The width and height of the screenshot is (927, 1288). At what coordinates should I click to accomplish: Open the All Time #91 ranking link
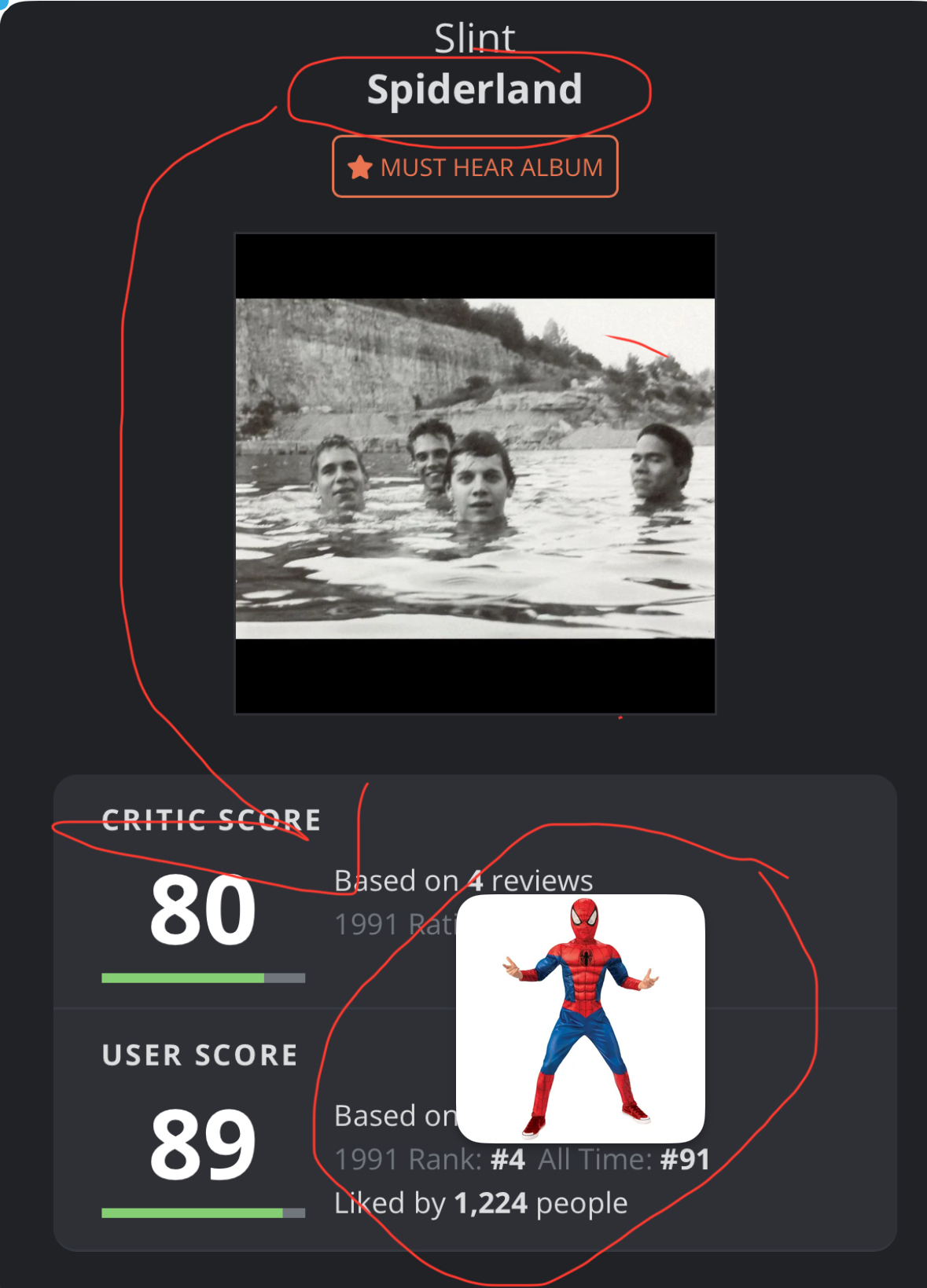(x=624, y=1159)
